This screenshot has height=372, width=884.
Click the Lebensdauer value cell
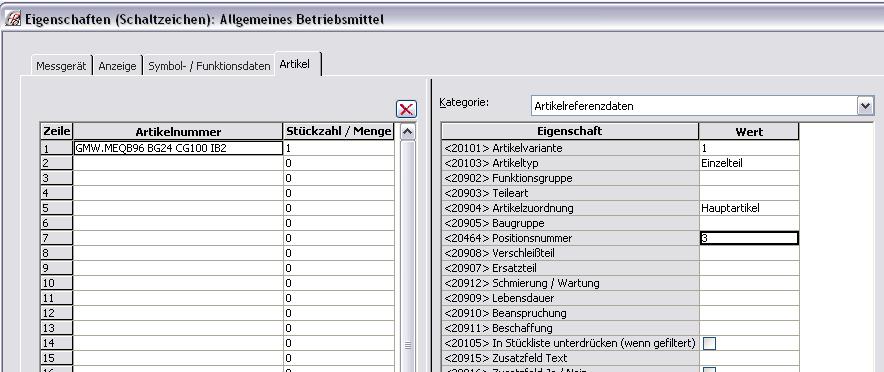pos(749,298)
